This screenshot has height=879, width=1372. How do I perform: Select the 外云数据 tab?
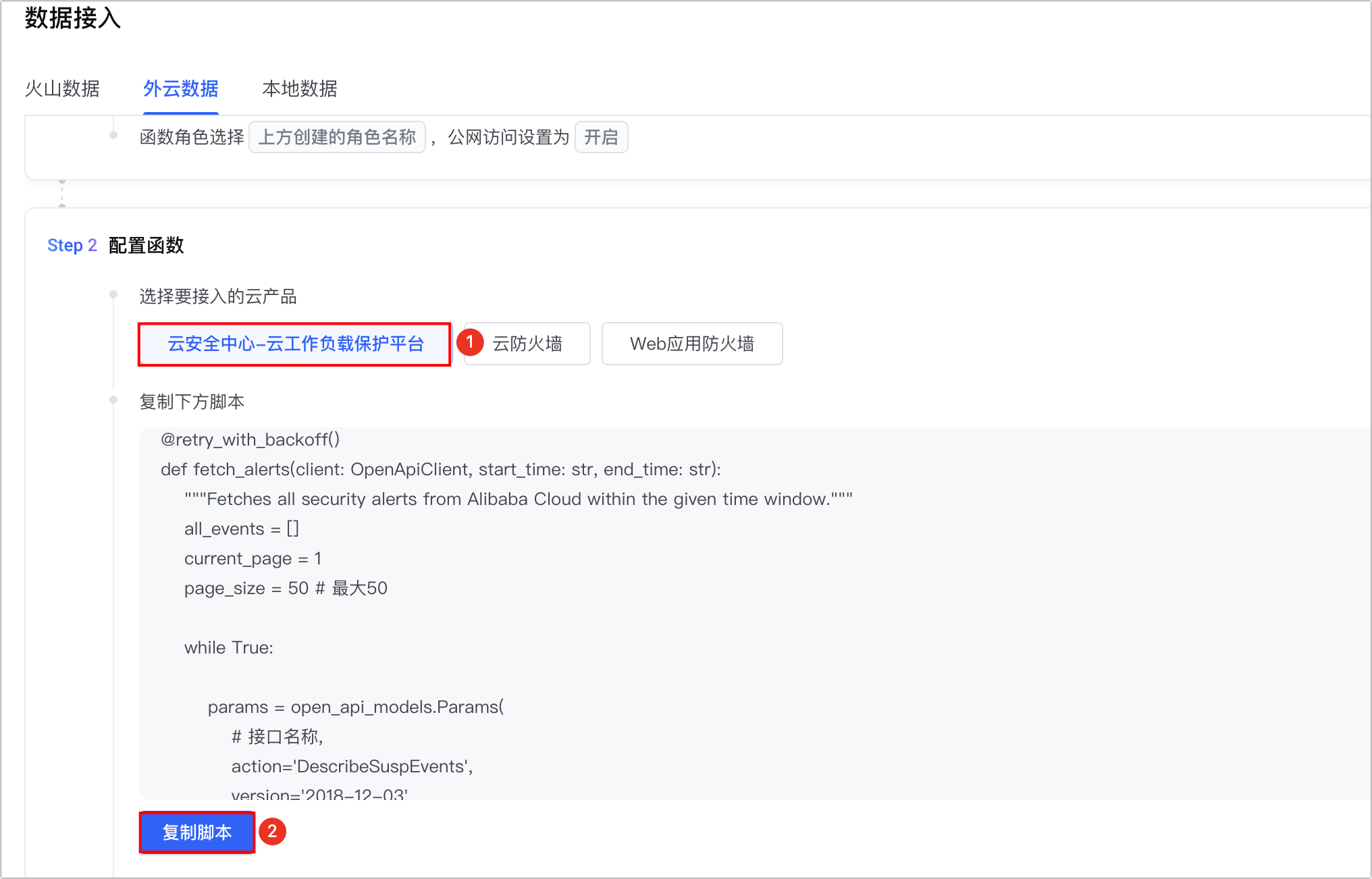click(x=180, y=88)
